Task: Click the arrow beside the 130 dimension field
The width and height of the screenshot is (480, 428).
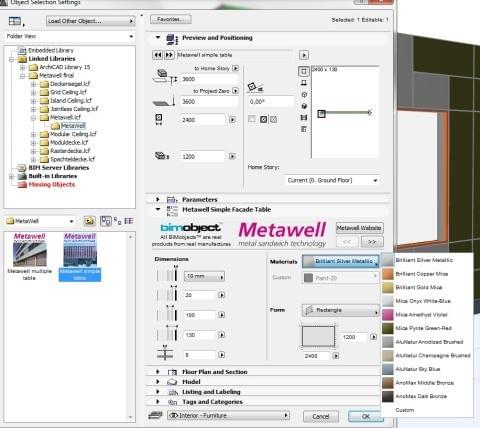Action: tap(221, 335)
